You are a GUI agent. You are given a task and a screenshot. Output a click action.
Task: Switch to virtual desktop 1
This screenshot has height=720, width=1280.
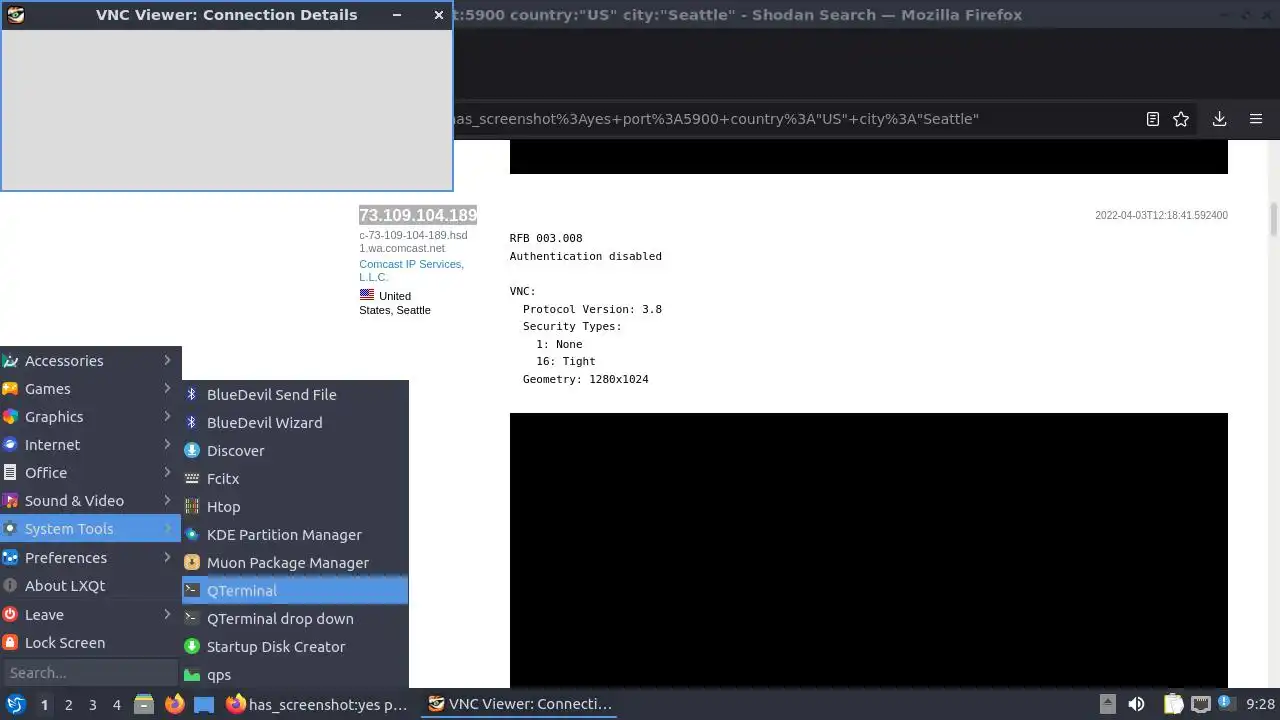click(44, 705)
